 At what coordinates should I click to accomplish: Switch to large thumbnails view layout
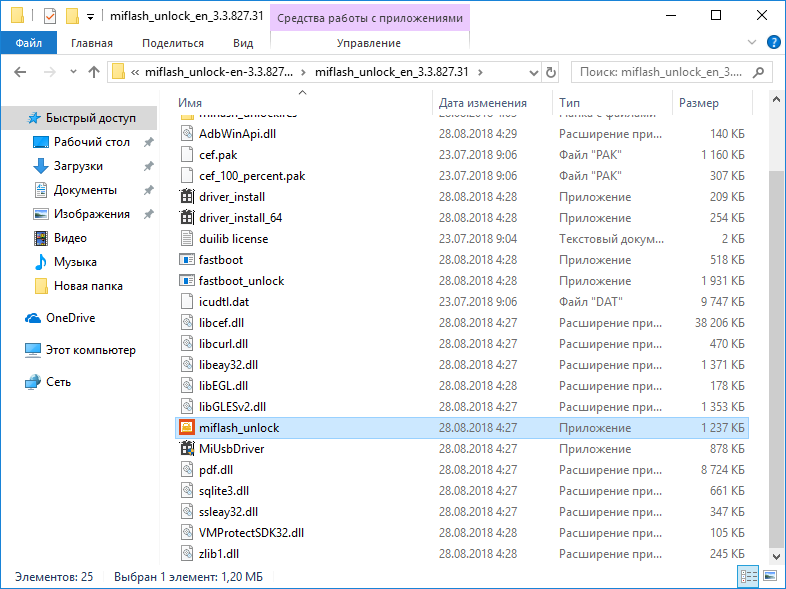(770, 576)
